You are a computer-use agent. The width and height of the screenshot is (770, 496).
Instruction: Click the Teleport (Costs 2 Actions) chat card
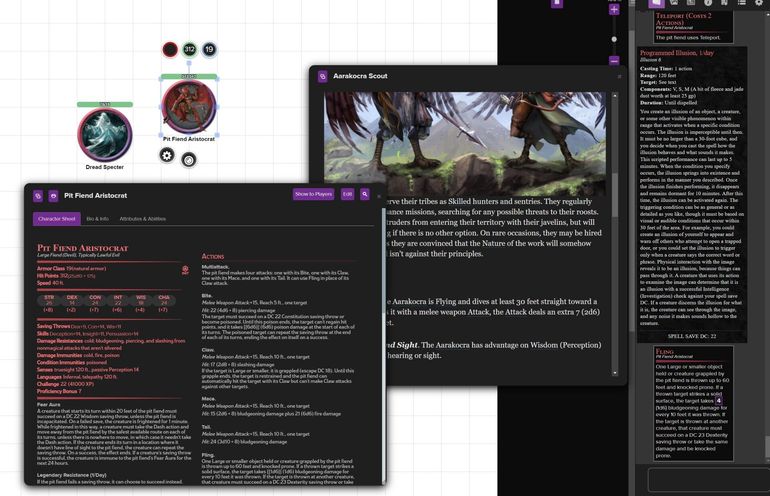click(x=694, y=27)
